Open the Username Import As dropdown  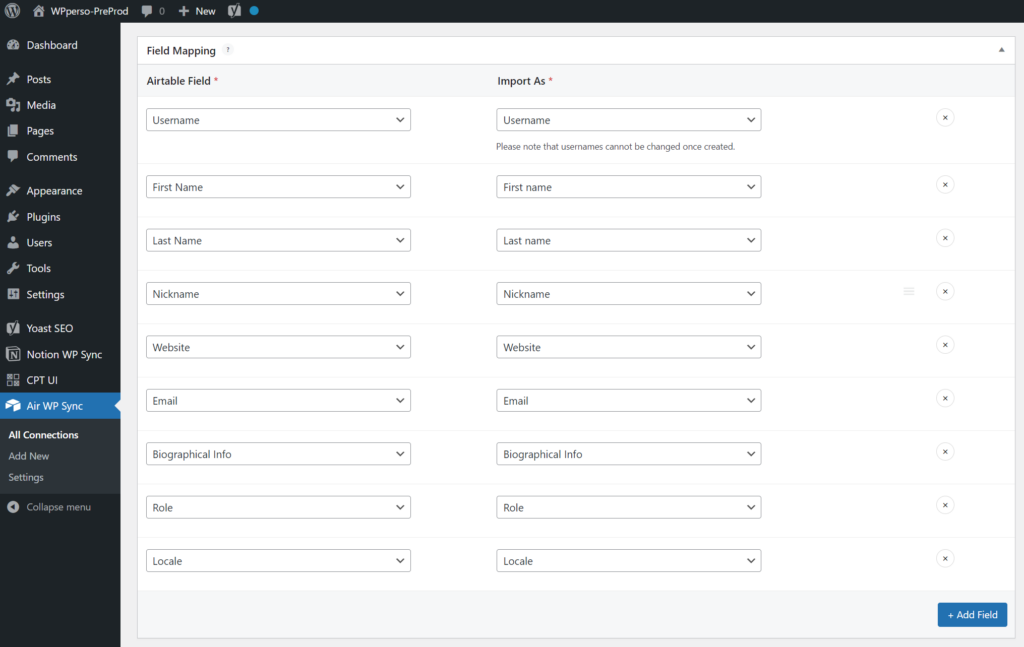(629, 120)
